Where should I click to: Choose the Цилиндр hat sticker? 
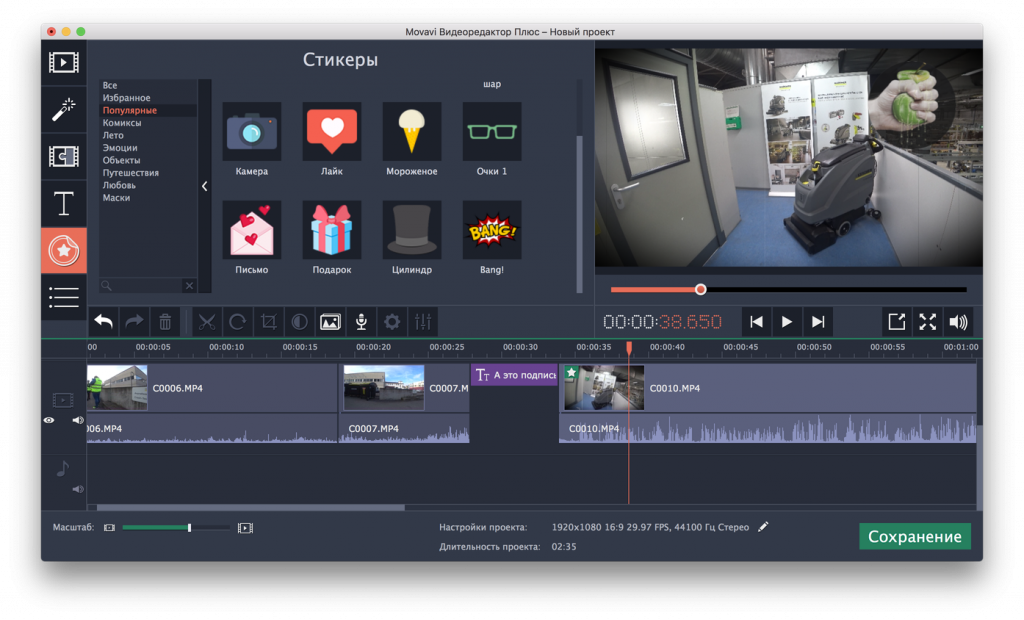[x=411, y=230]
